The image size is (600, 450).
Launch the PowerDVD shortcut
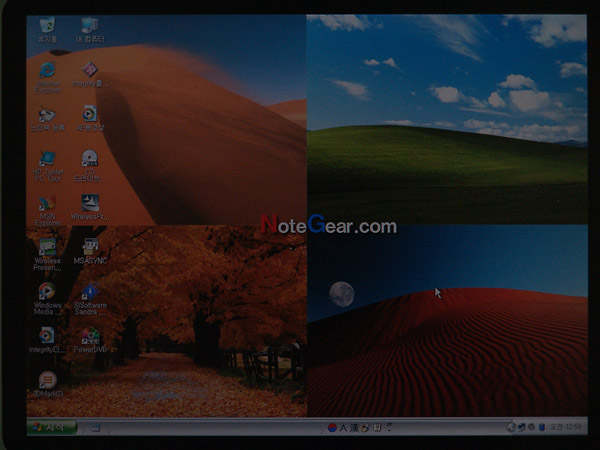tap(90, 340)
